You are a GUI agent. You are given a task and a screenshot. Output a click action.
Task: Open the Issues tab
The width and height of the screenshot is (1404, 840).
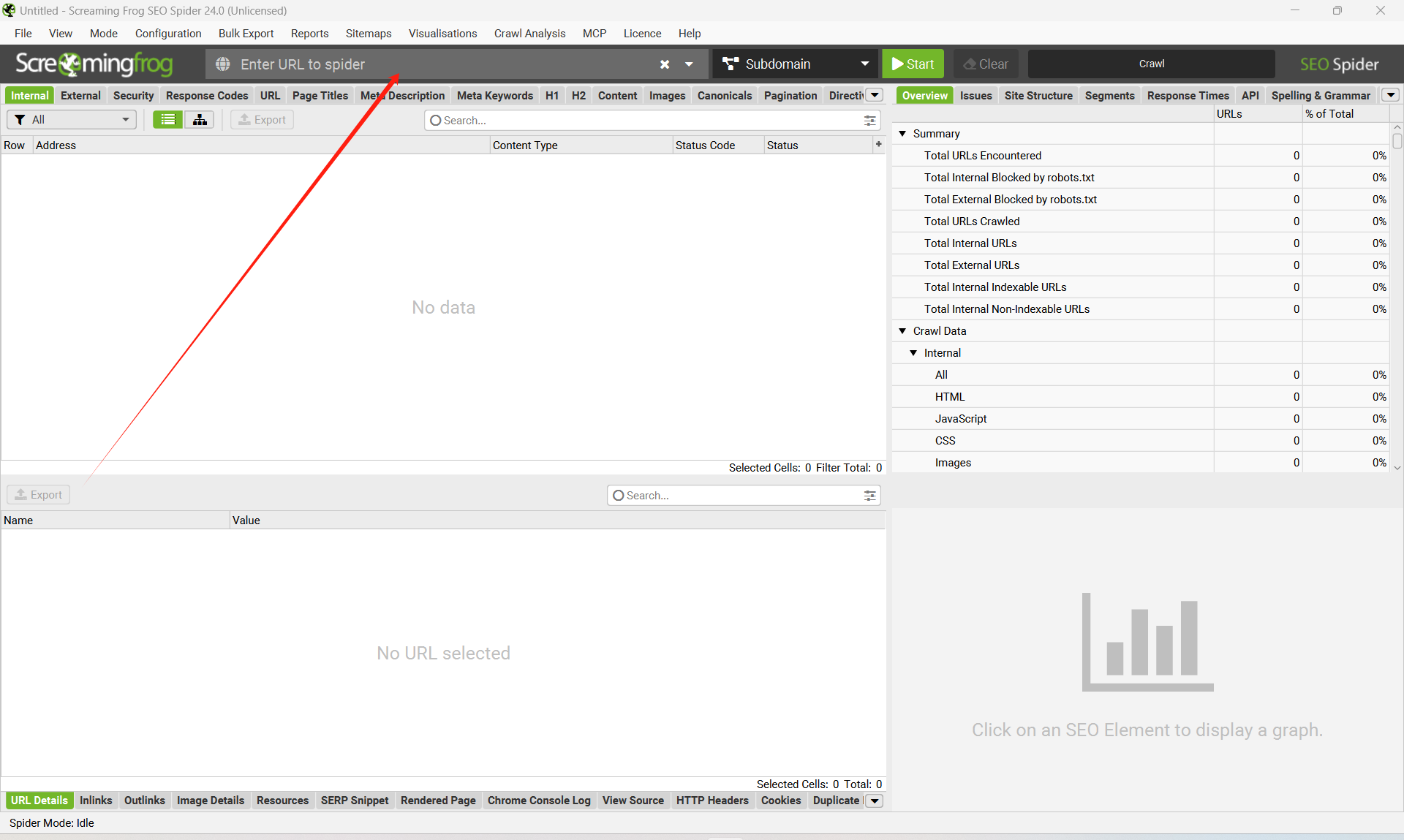pos(976,96)
